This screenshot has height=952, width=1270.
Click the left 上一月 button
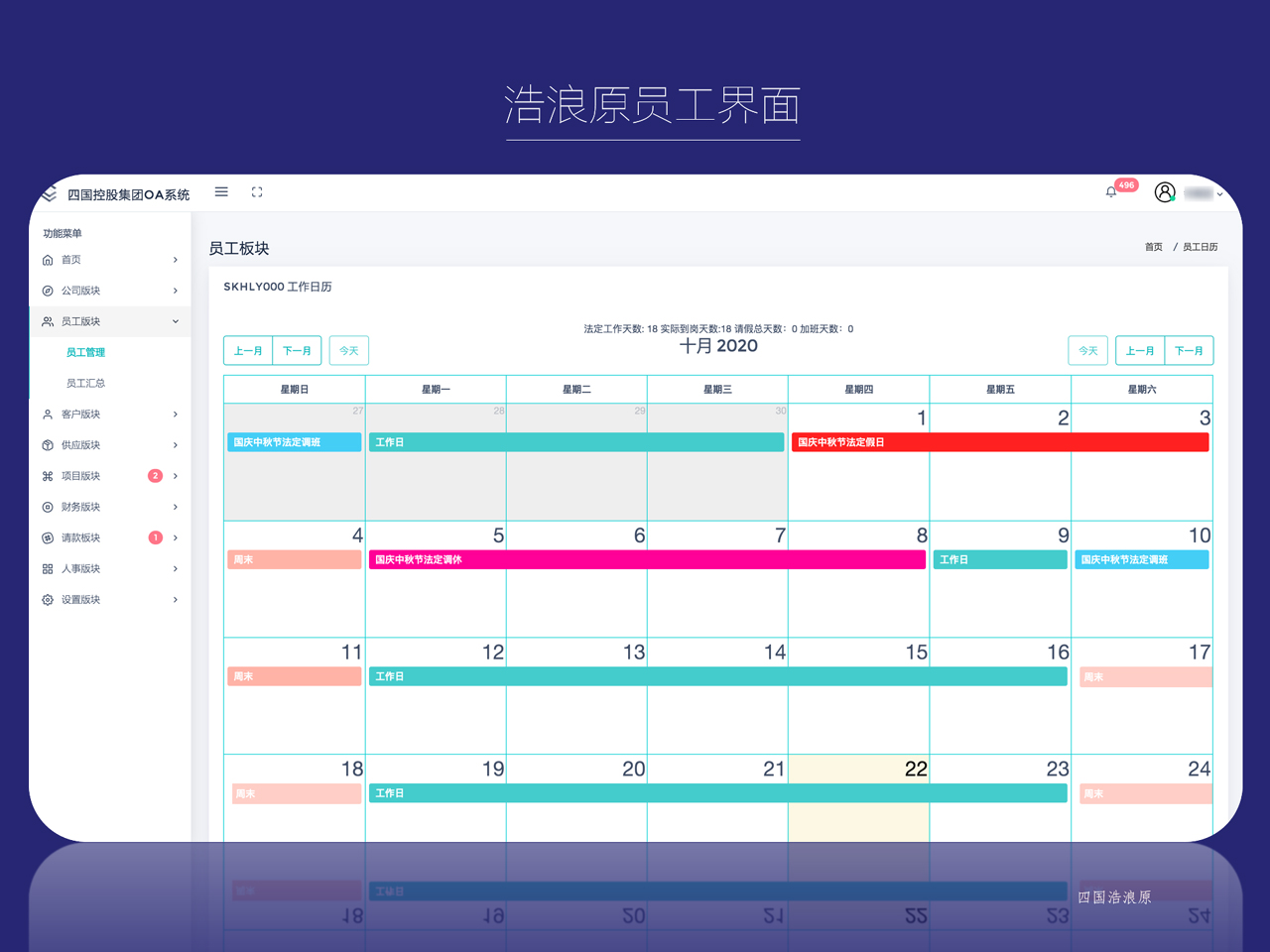248,351
